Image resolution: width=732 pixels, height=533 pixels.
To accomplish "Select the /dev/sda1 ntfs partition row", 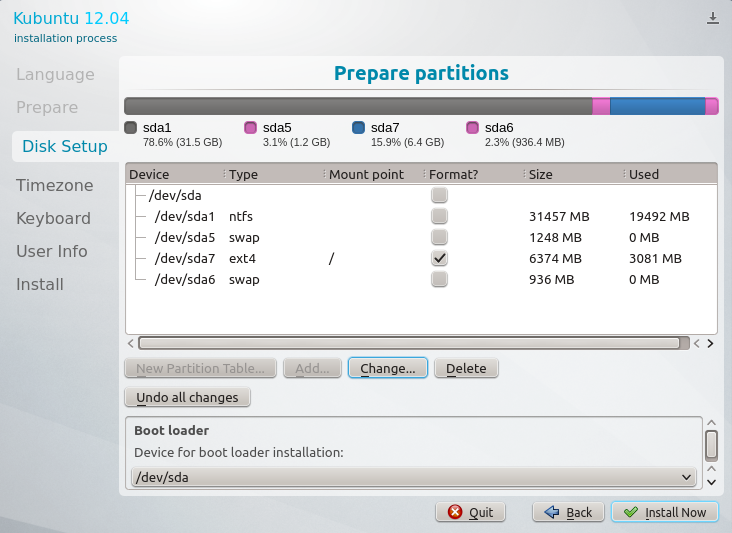I will [421, 216].
